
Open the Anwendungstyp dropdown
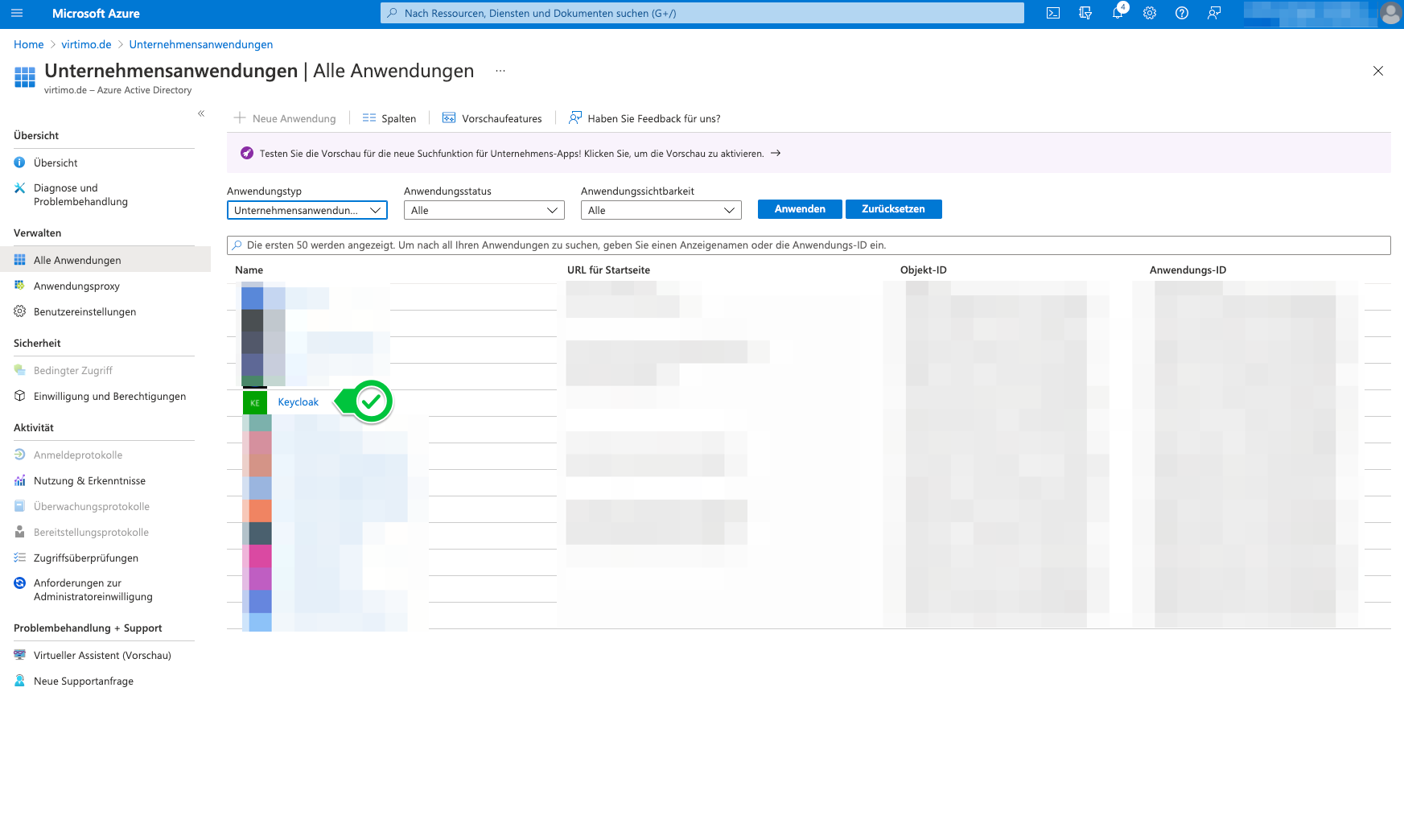click(x=307, y=210)
